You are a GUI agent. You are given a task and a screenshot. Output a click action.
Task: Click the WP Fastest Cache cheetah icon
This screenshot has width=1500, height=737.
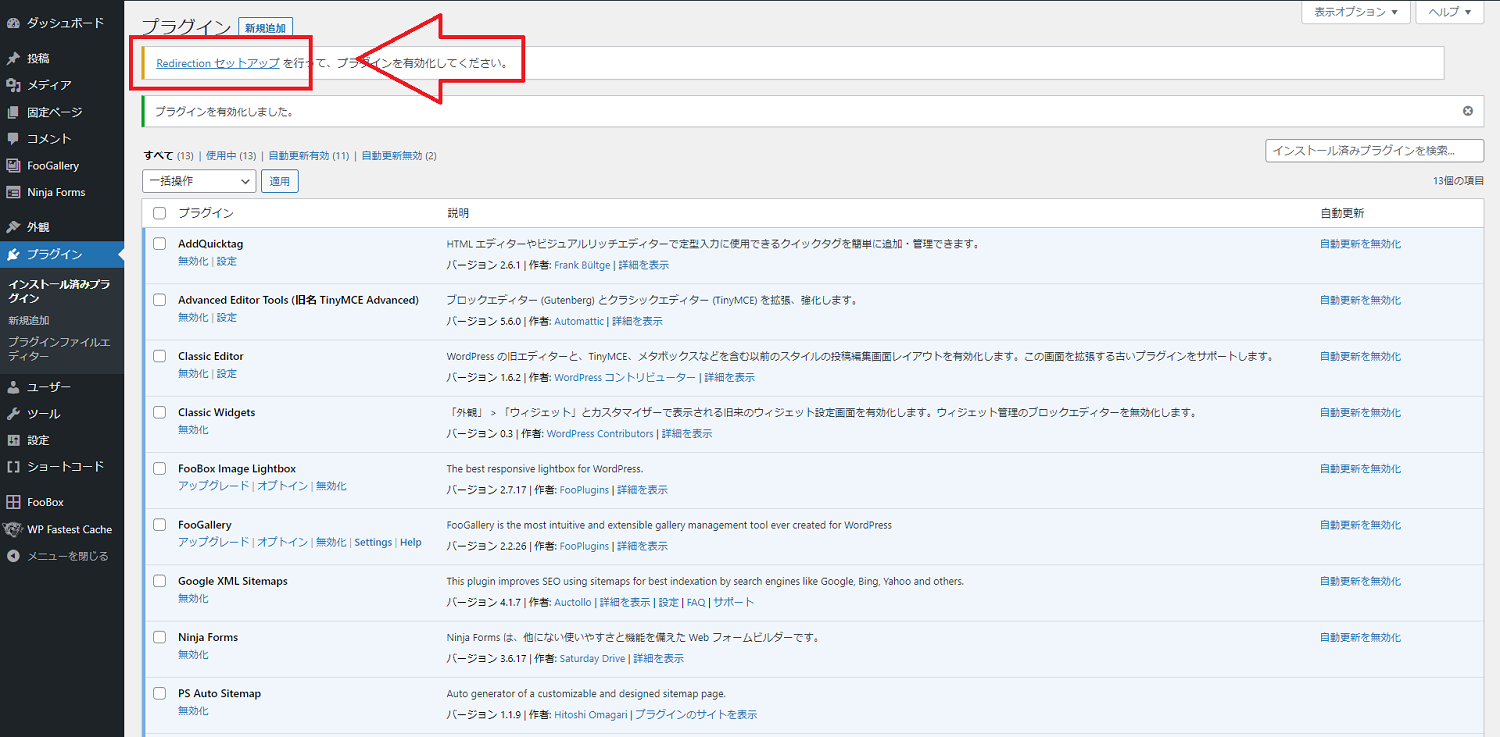click(x=13, y=529)
